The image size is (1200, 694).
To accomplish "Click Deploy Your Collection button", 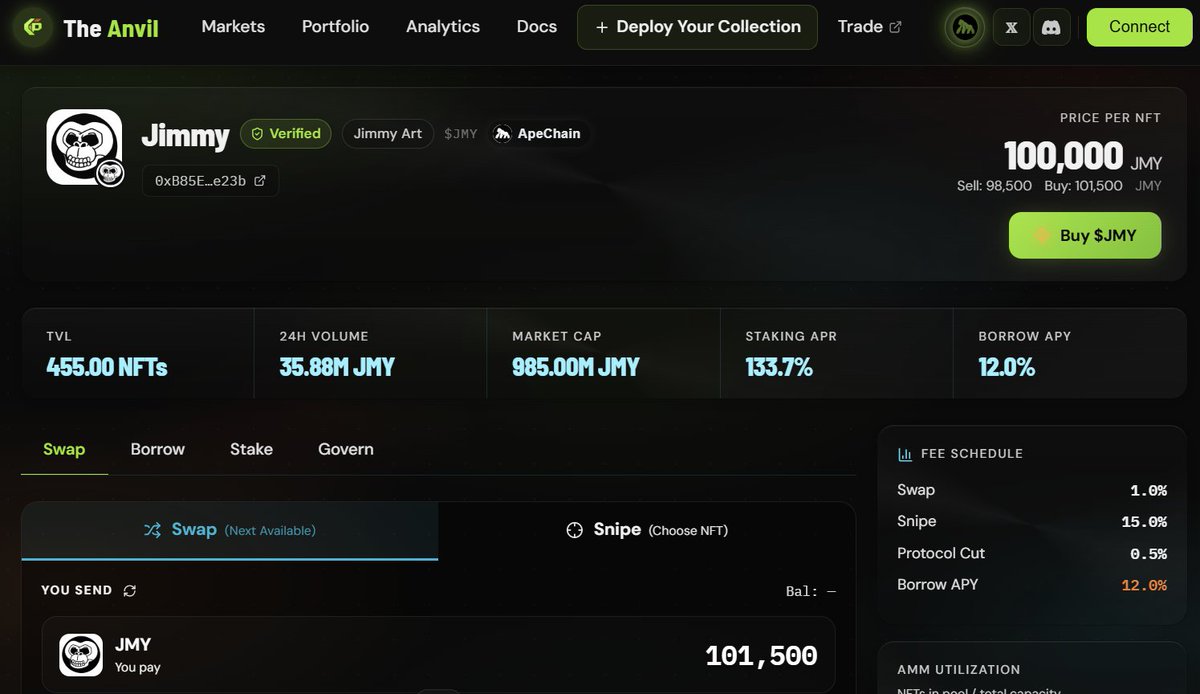I will [697, 27].
